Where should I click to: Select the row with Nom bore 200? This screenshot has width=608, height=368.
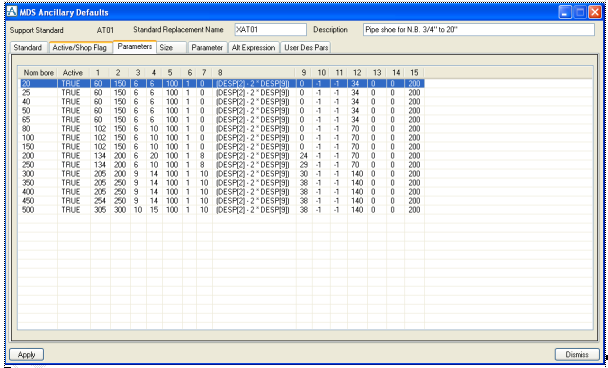click(222, 155)
